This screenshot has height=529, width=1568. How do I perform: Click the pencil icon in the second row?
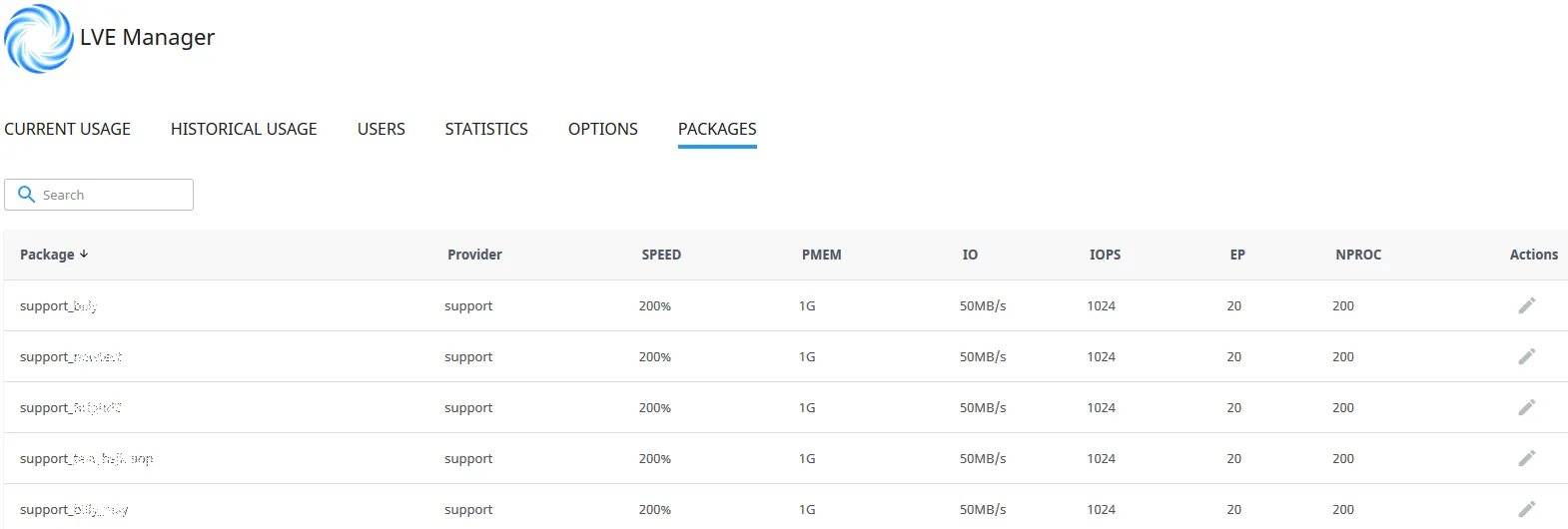pos(1526,356)
